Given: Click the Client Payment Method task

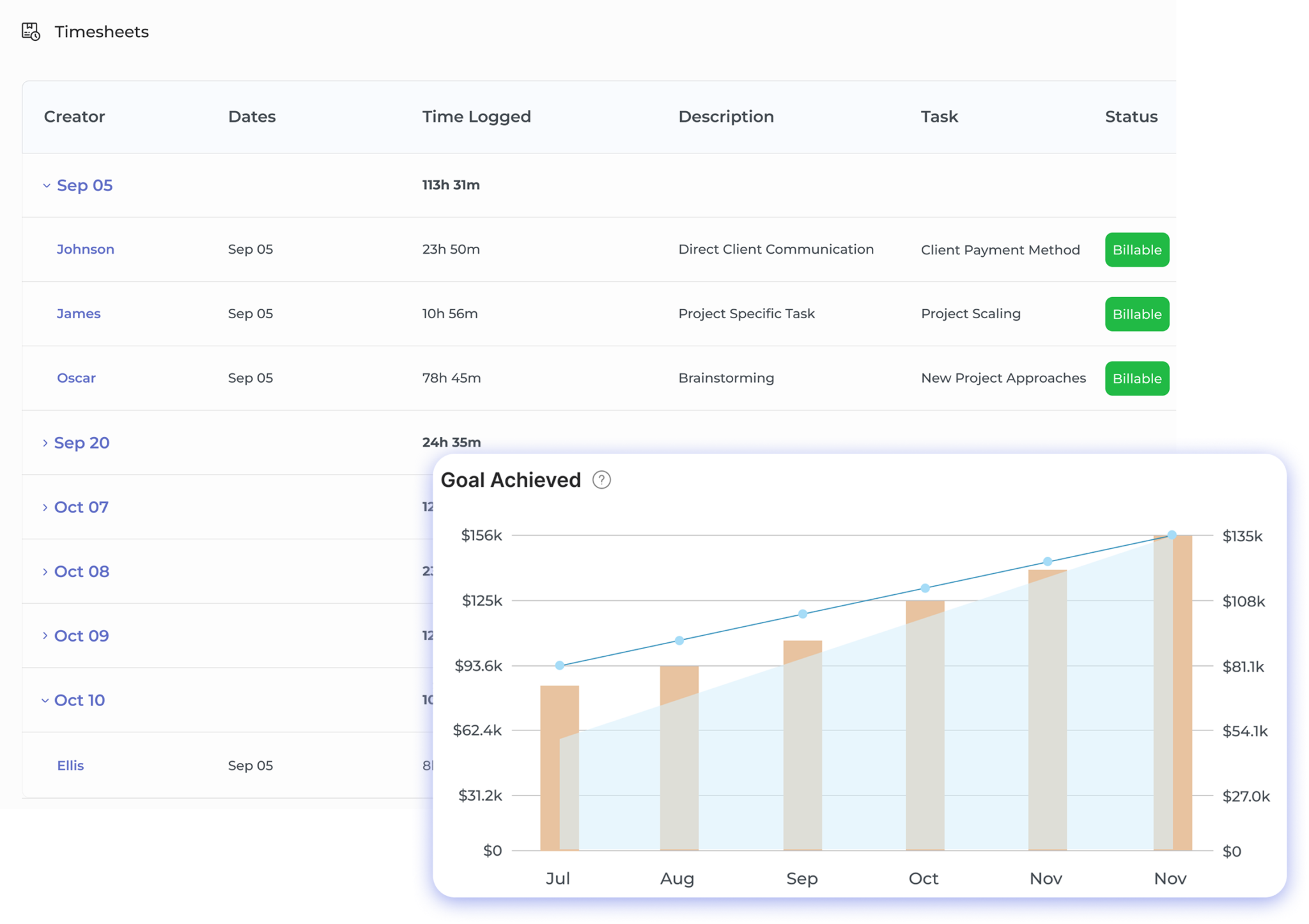Looking at the screenshot, I should tap(1000, 250).
